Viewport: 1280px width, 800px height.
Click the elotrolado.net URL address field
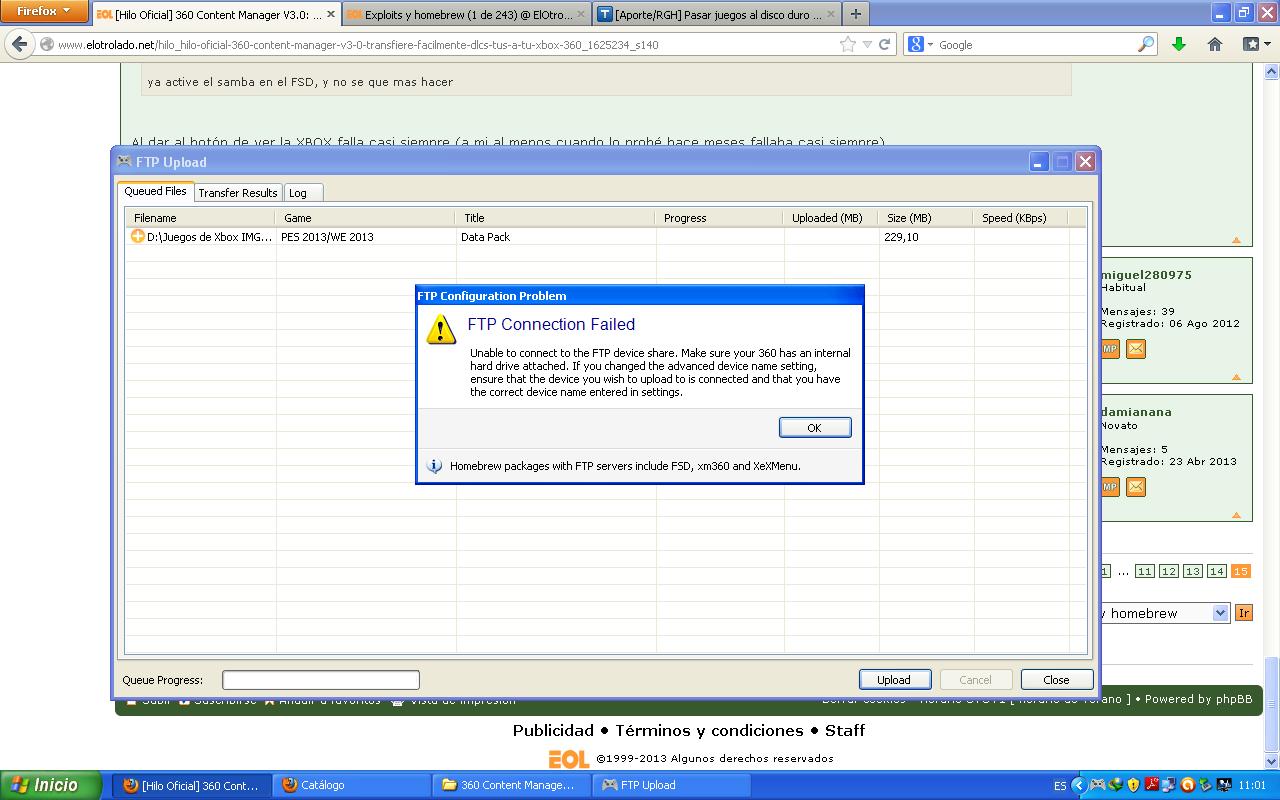(440, 45)
